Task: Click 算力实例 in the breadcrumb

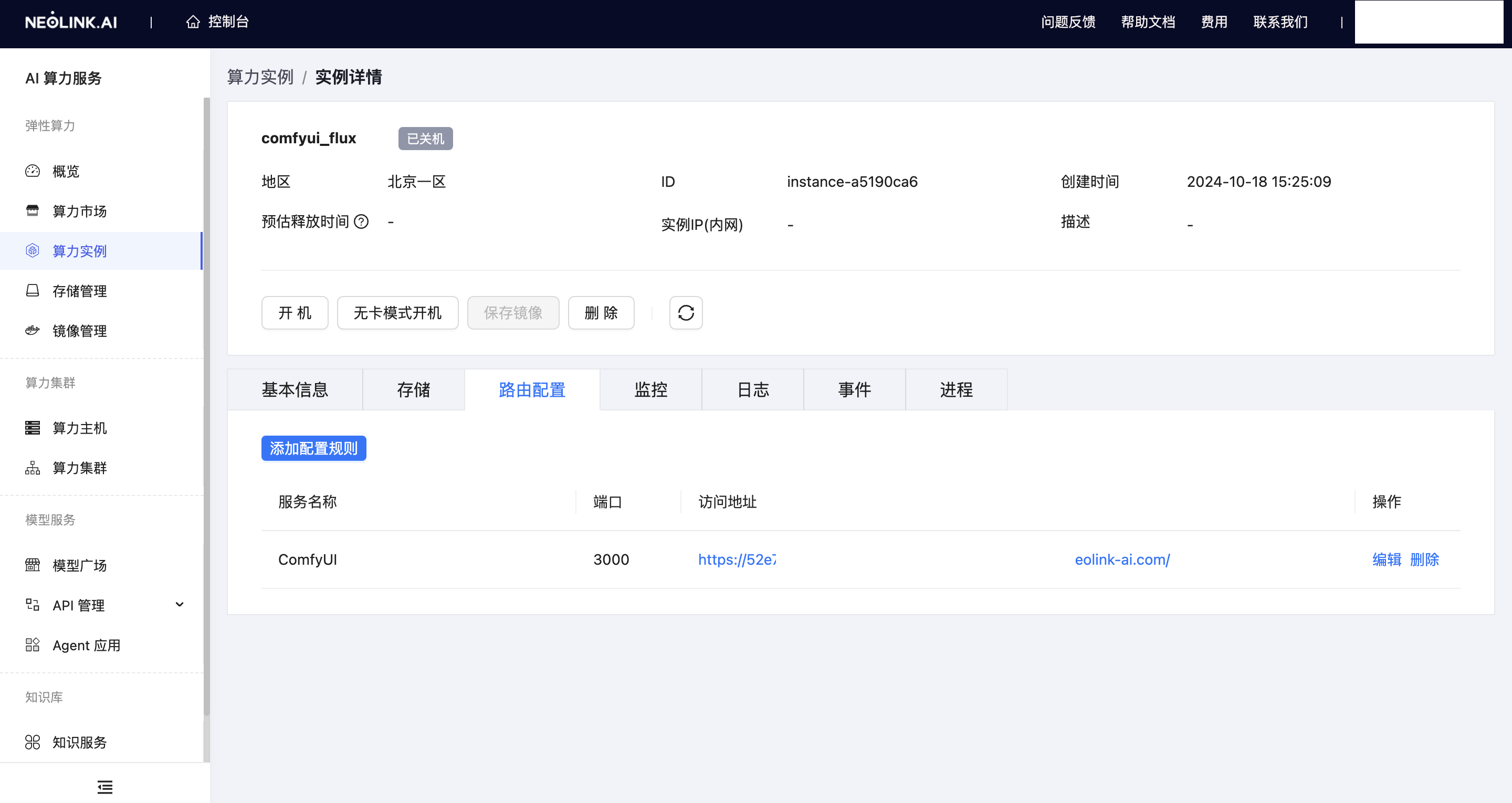Action: click(x=260, y=77)
